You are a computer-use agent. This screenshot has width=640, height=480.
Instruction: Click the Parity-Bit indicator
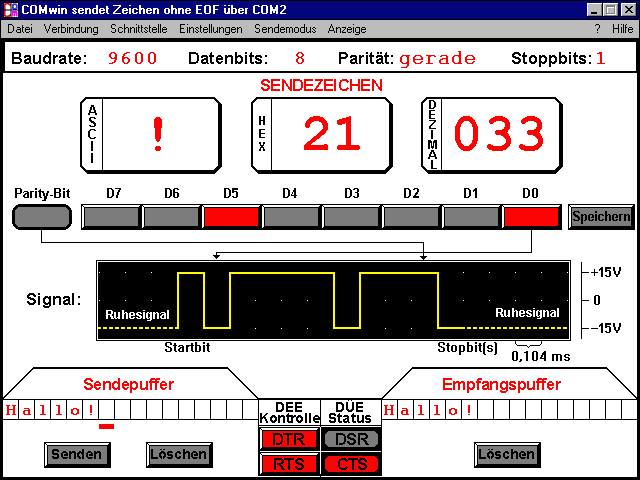pos(42,216)
